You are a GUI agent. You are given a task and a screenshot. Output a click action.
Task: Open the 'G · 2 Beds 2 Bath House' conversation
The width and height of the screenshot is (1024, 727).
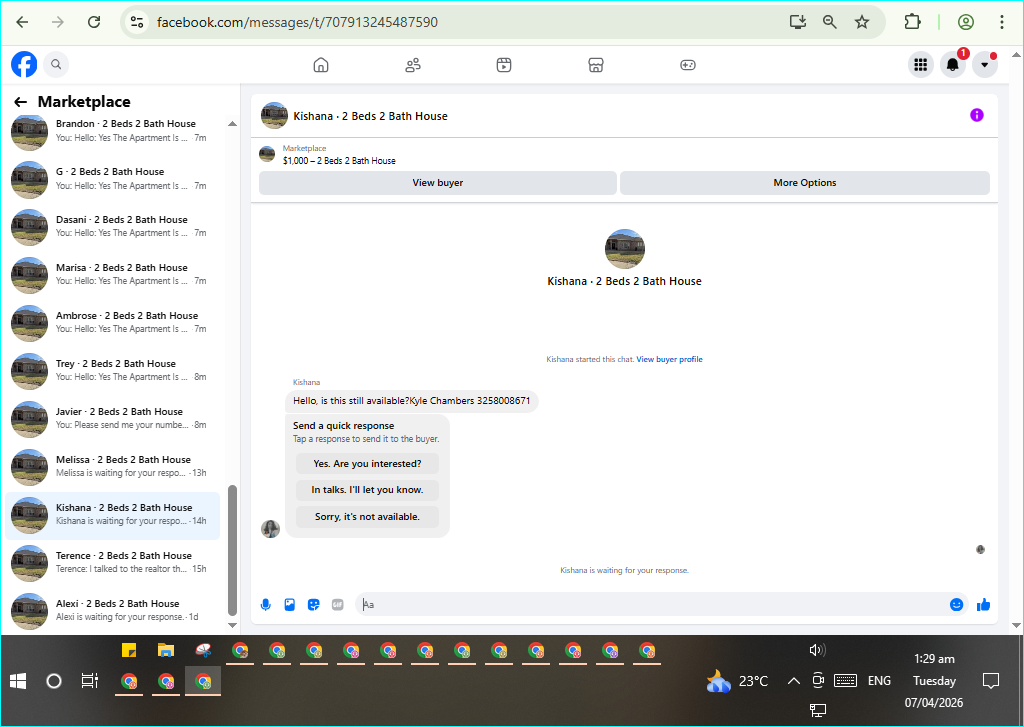coord(112,179)
